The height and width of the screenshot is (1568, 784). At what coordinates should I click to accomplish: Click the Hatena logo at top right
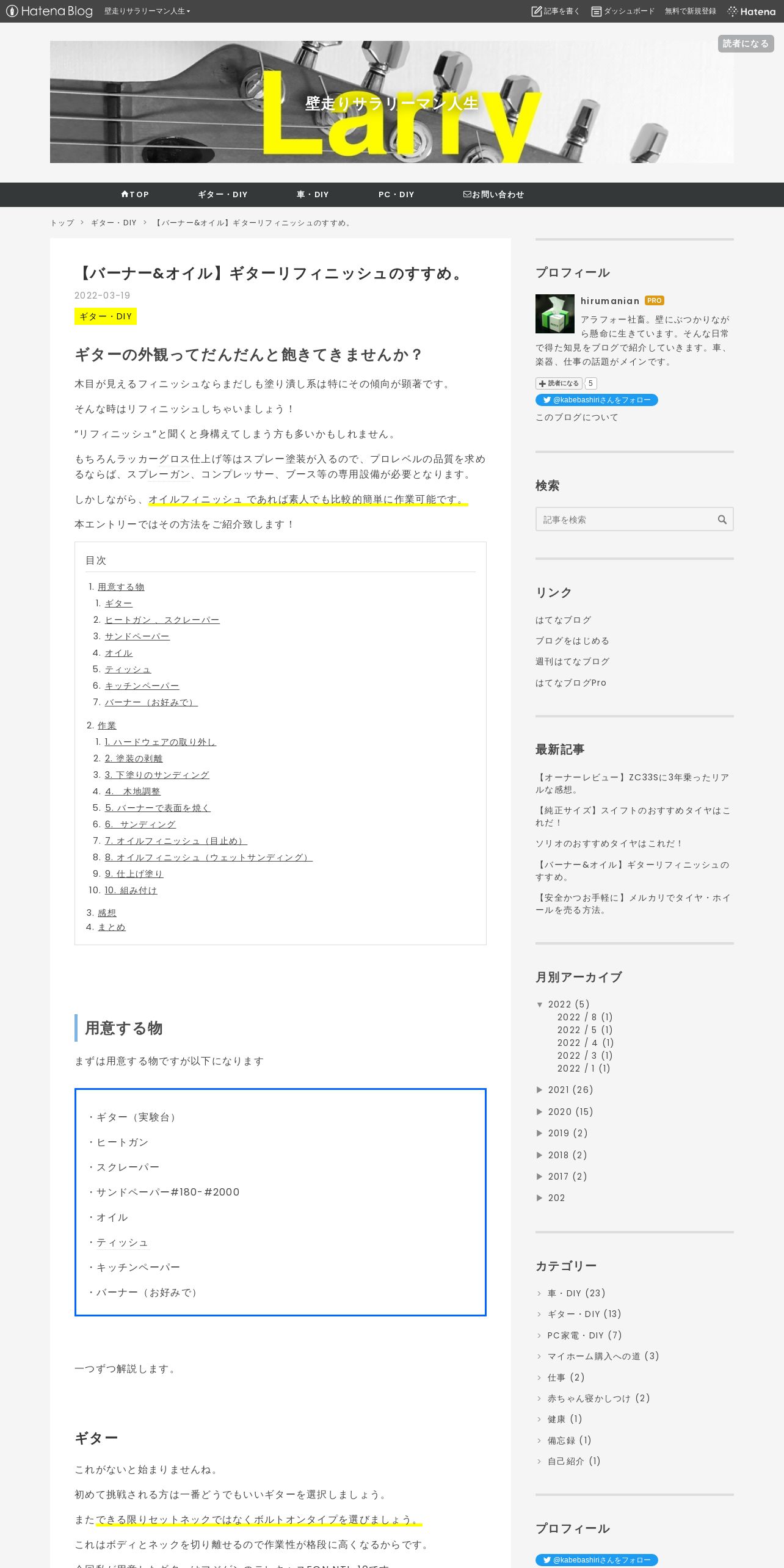(x=752, y=11)
